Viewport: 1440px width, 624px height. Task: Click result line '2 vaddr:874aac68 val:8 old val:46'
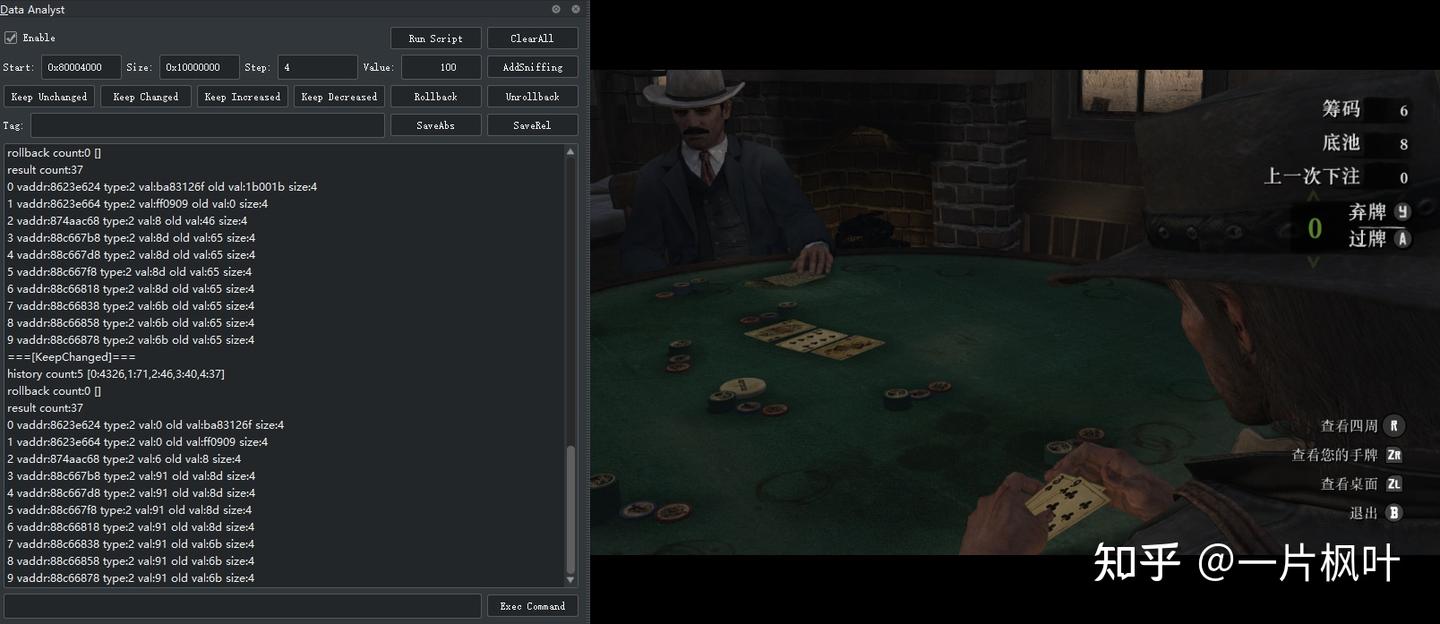tap(127, 221)
